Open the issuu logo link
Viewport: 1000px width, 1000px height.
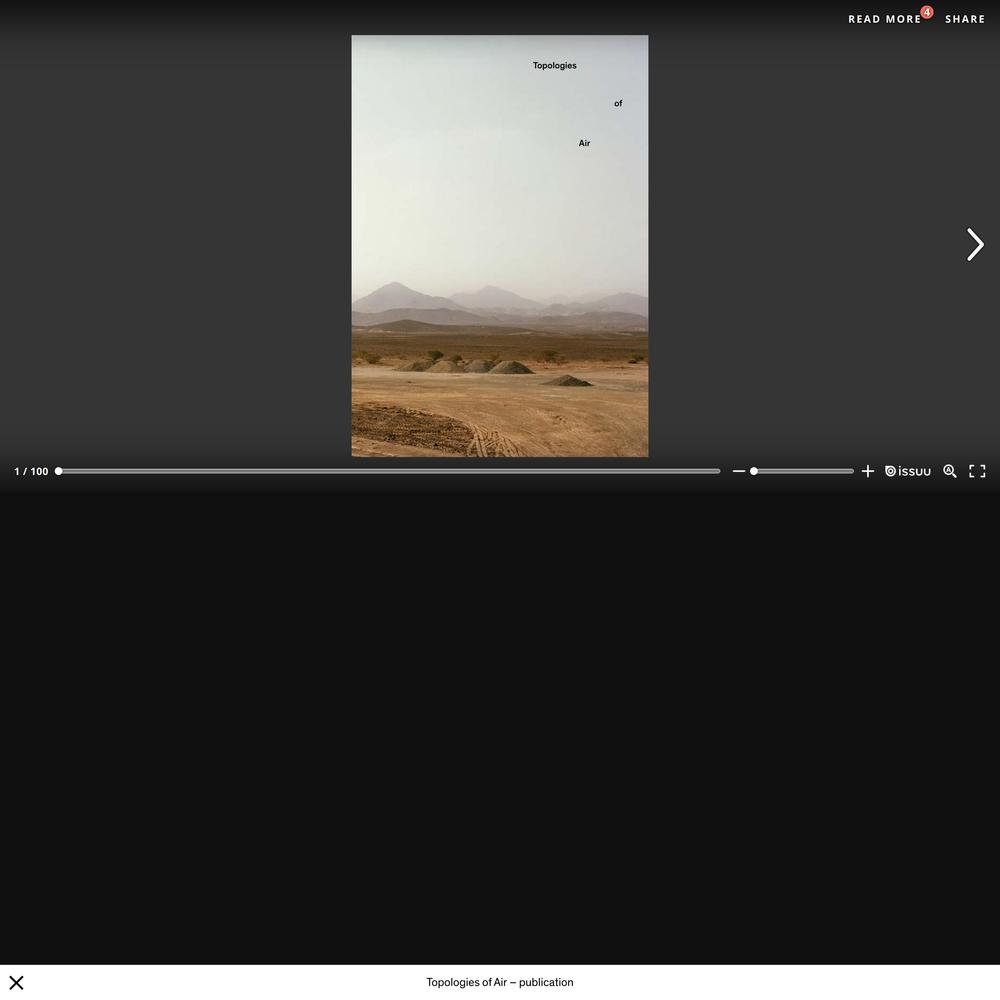pos(908,471)
